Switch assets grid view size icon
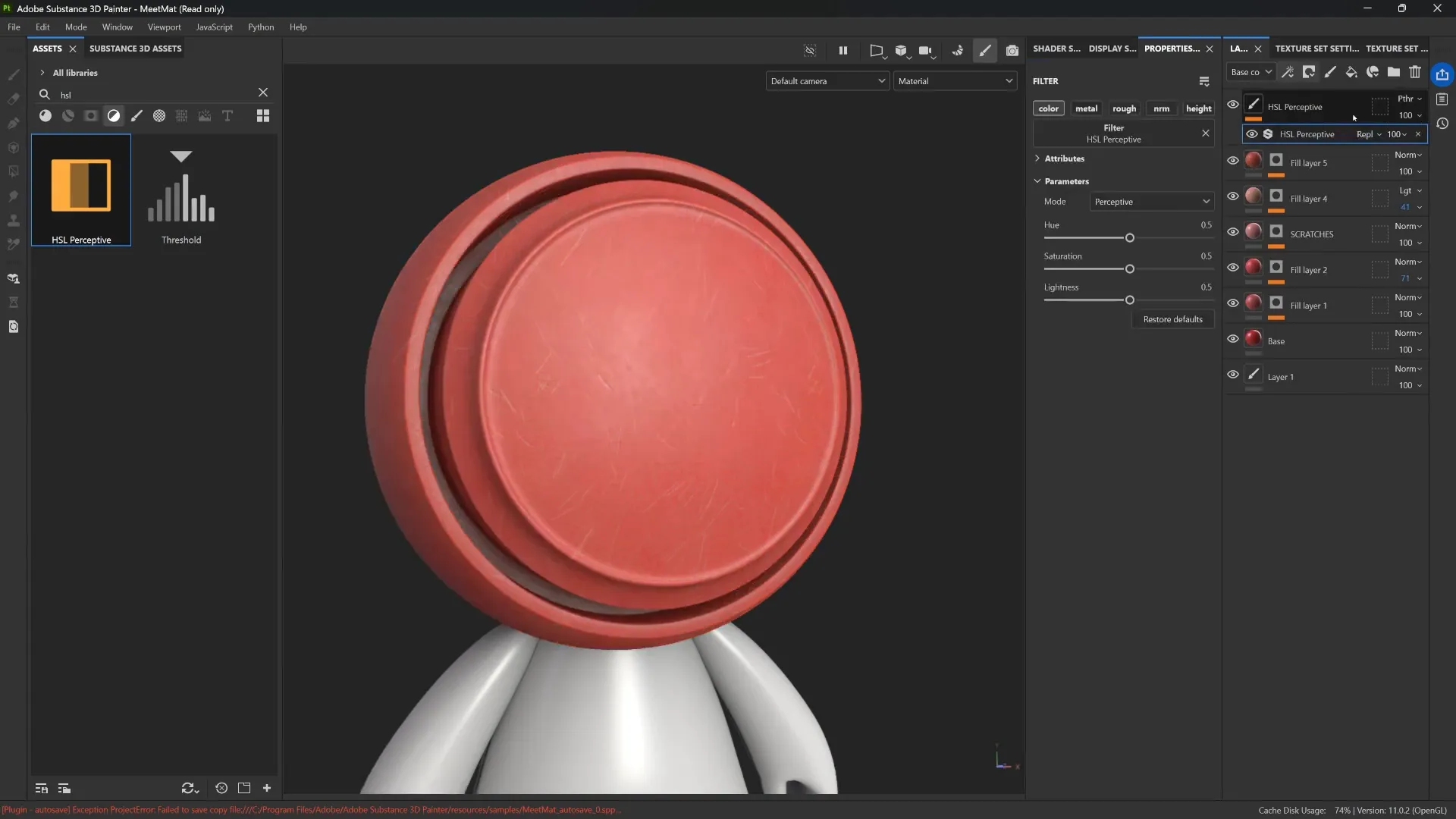This screenshot has height=819, width=1456. 263,116
